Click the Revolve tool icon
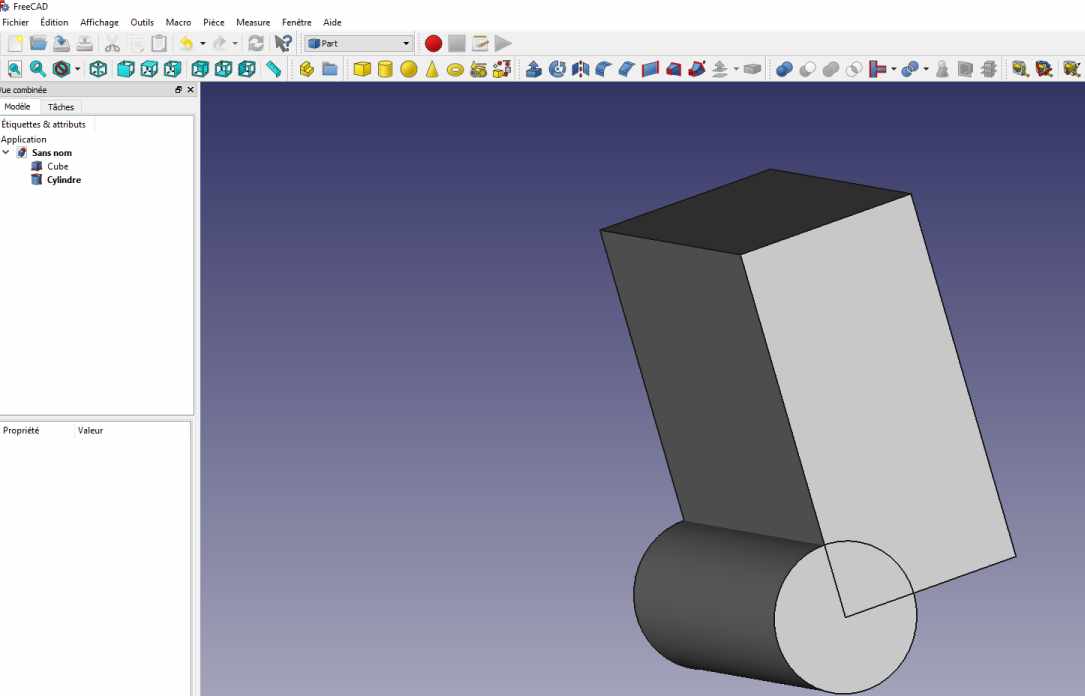The image size is (1085, 696). [x=557, y=69]
